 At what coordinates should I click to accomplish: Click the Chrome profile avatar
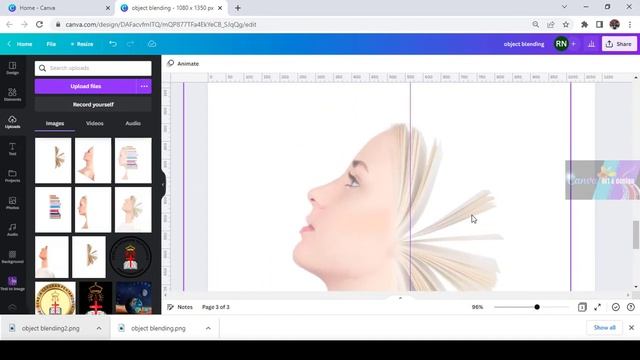tap(614, 24)
